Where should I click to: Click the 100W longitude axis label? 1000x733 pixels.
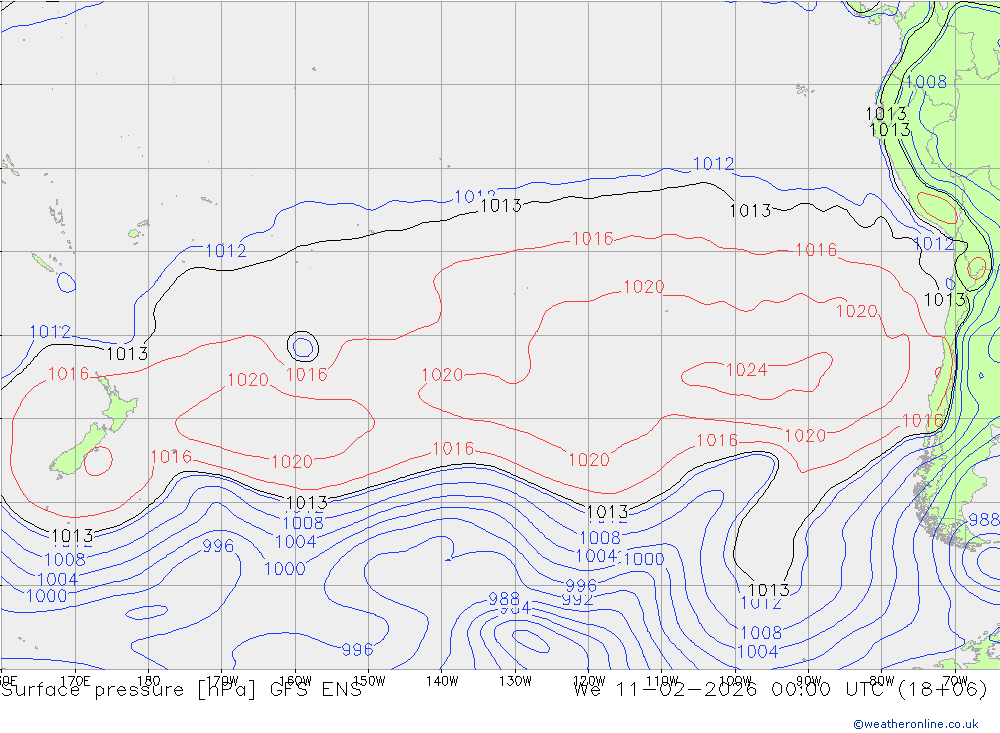pyautogui.click(x=735, y=681)
